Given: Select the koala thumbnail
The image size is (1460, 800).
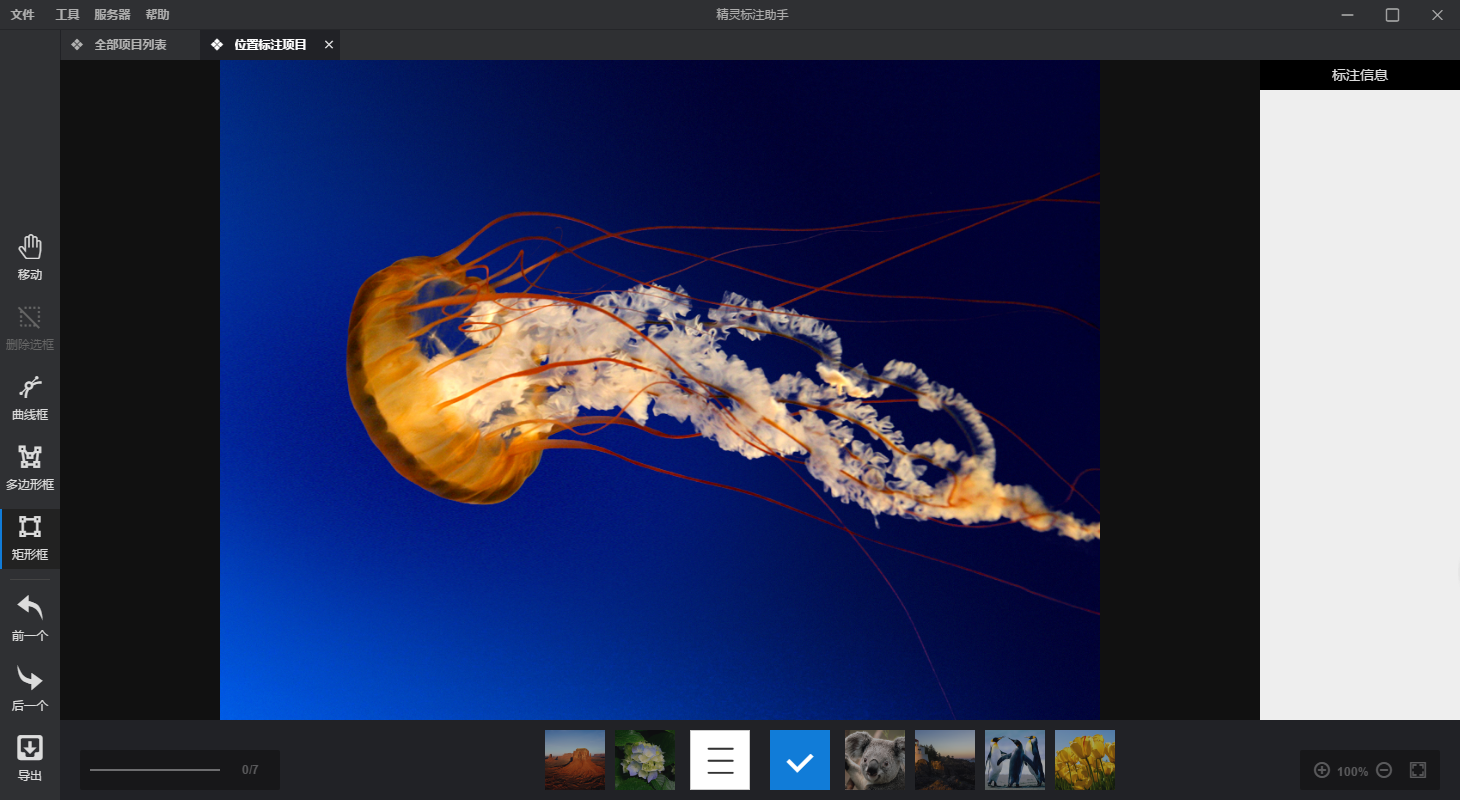Looking at the screenshot, I should [x=875, y=760].
